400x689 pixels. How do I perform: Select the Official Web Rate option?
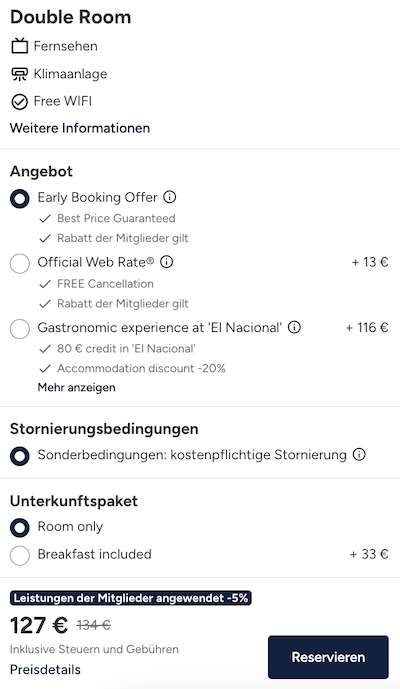click(x=20, y=263)
